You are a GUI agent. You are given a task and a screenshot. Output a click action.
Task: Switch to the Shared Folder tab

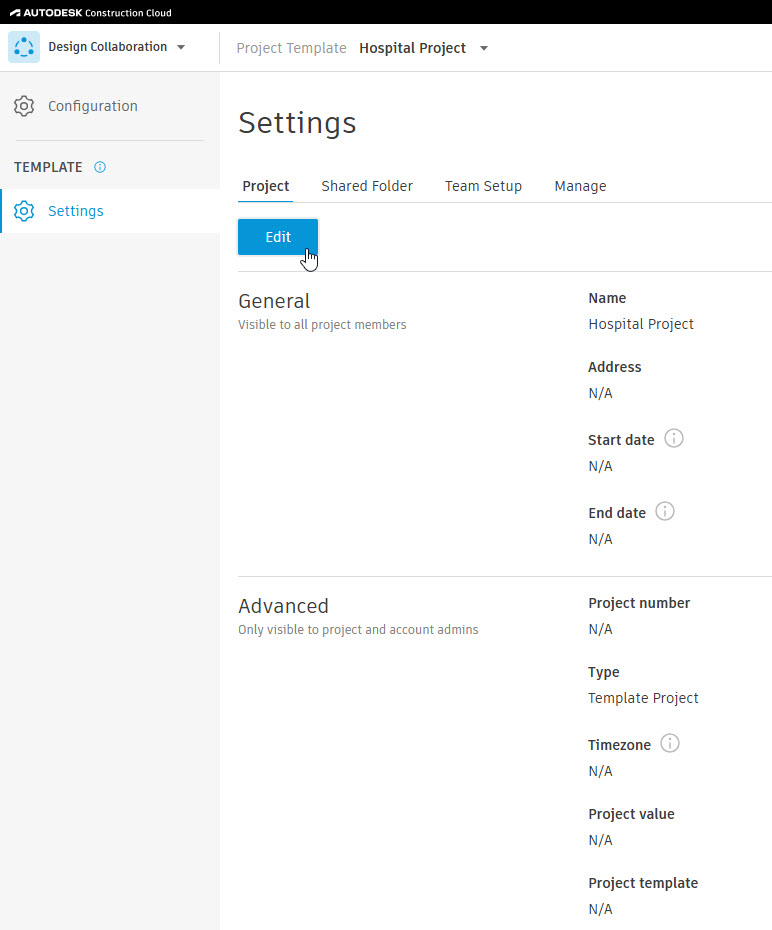pyautogui.click(x=367, y=186)
